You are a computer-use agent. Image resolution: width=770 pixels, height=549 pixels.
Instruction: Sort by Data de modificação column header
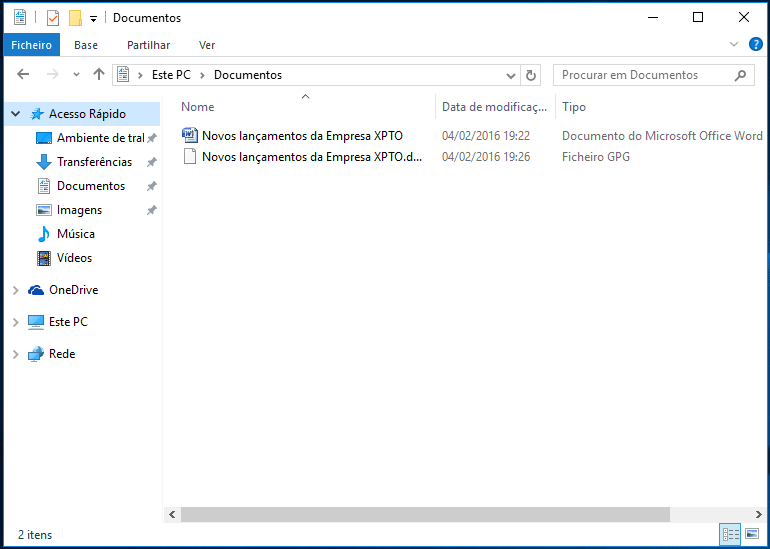click(x=495, y=107)
